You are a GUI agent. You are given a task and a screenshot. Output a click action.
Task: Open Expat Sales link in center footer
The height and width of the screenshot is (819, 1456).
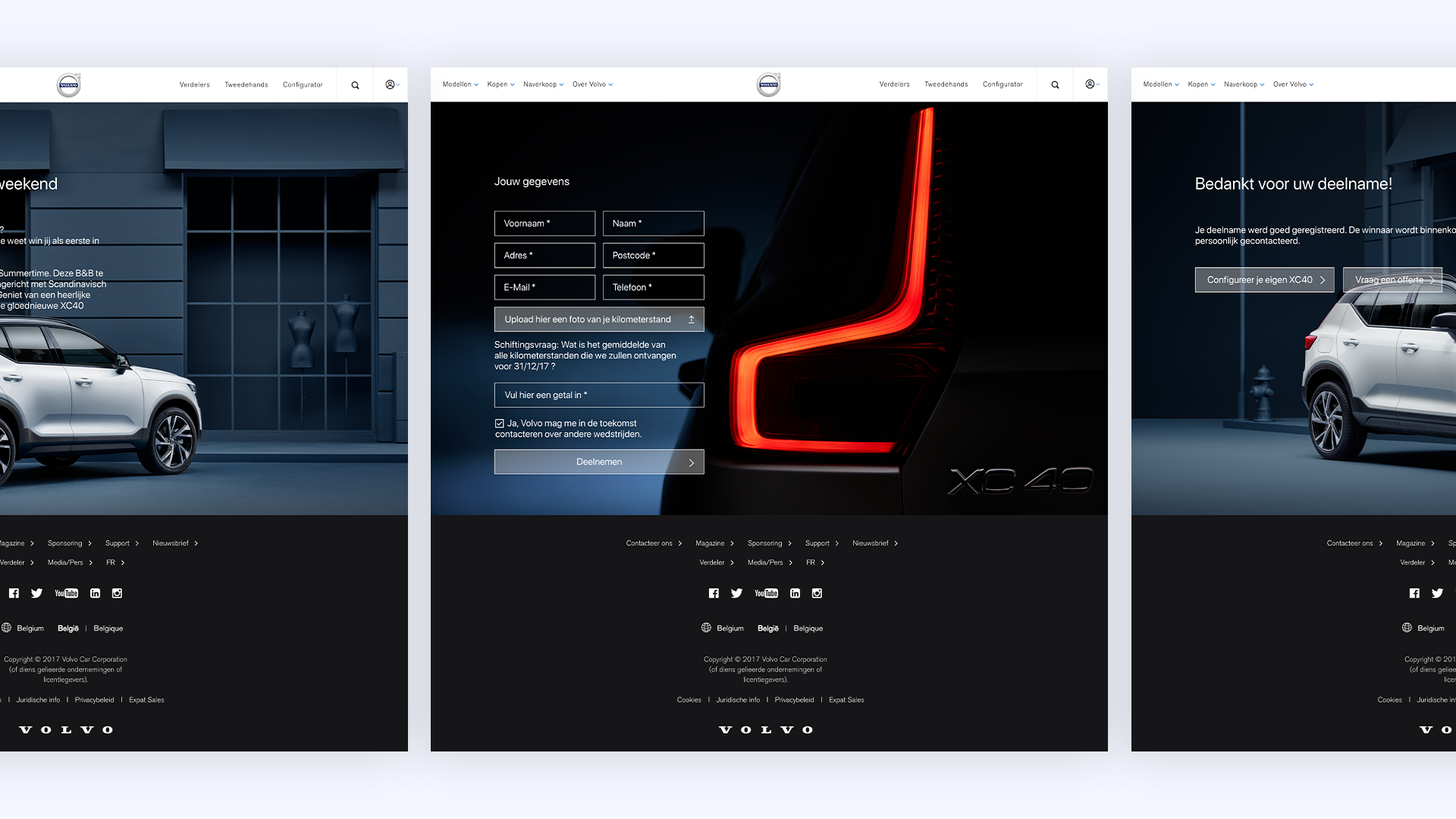pyautogui.click(x=846, y=700)
